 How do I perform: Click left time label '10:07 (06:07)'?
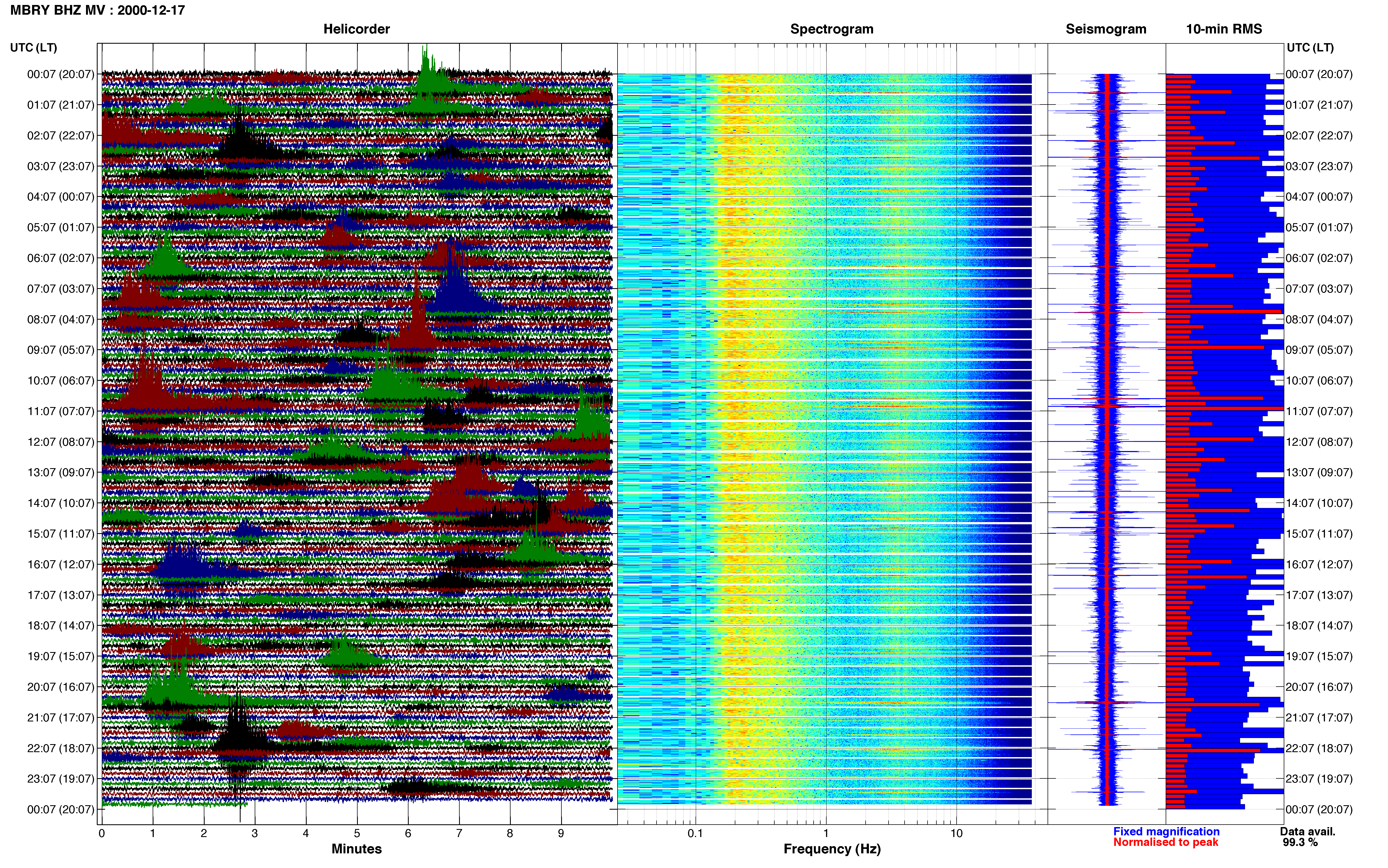coord(61,380)
